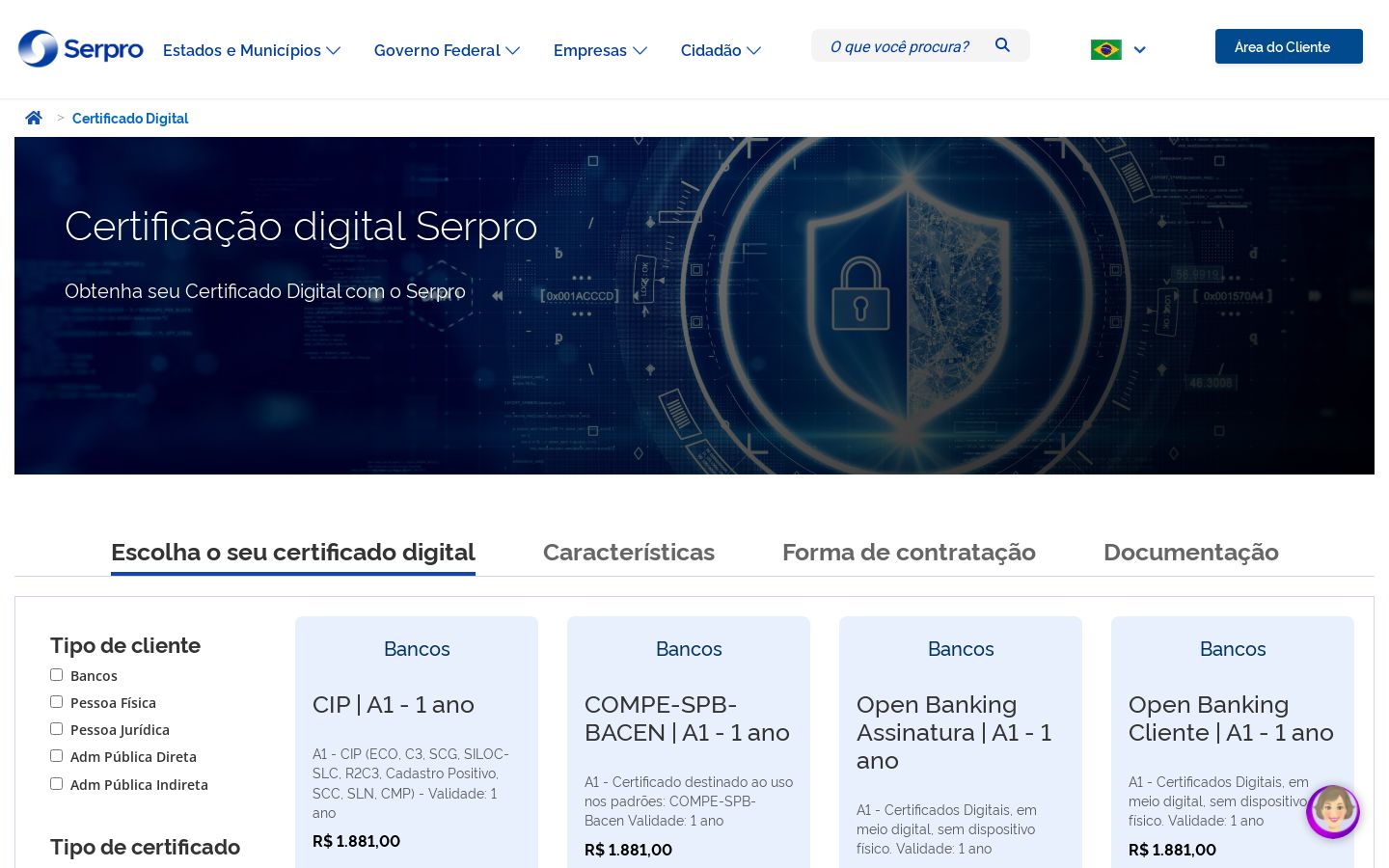Toggle Adm Pública Direta checkbox
1389x868 pixels.
tap(57, 756)
